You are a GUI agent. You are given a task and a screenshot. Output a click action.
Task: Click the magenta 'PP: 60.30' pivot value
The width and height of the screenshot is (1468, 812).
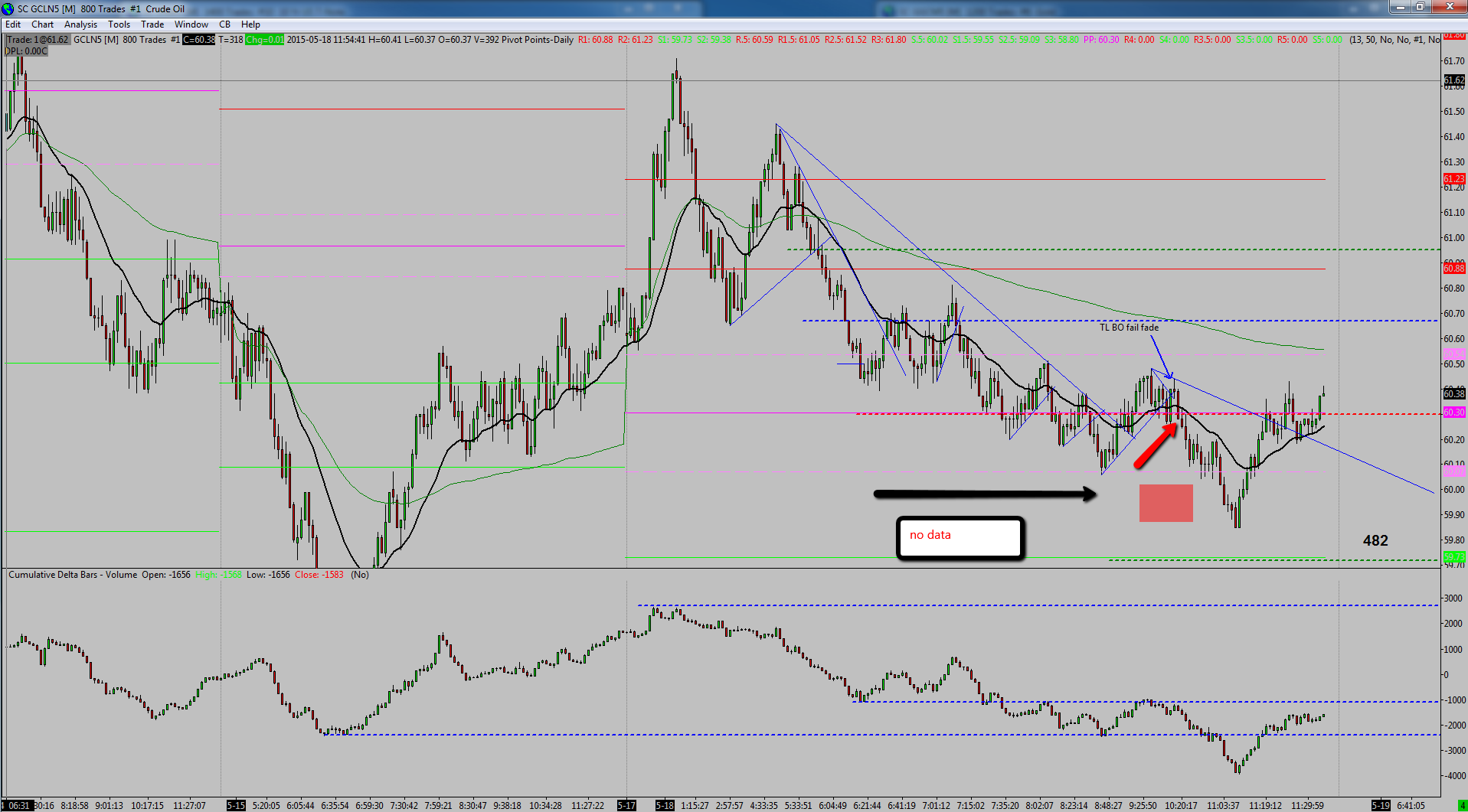tap(1101, 40)
